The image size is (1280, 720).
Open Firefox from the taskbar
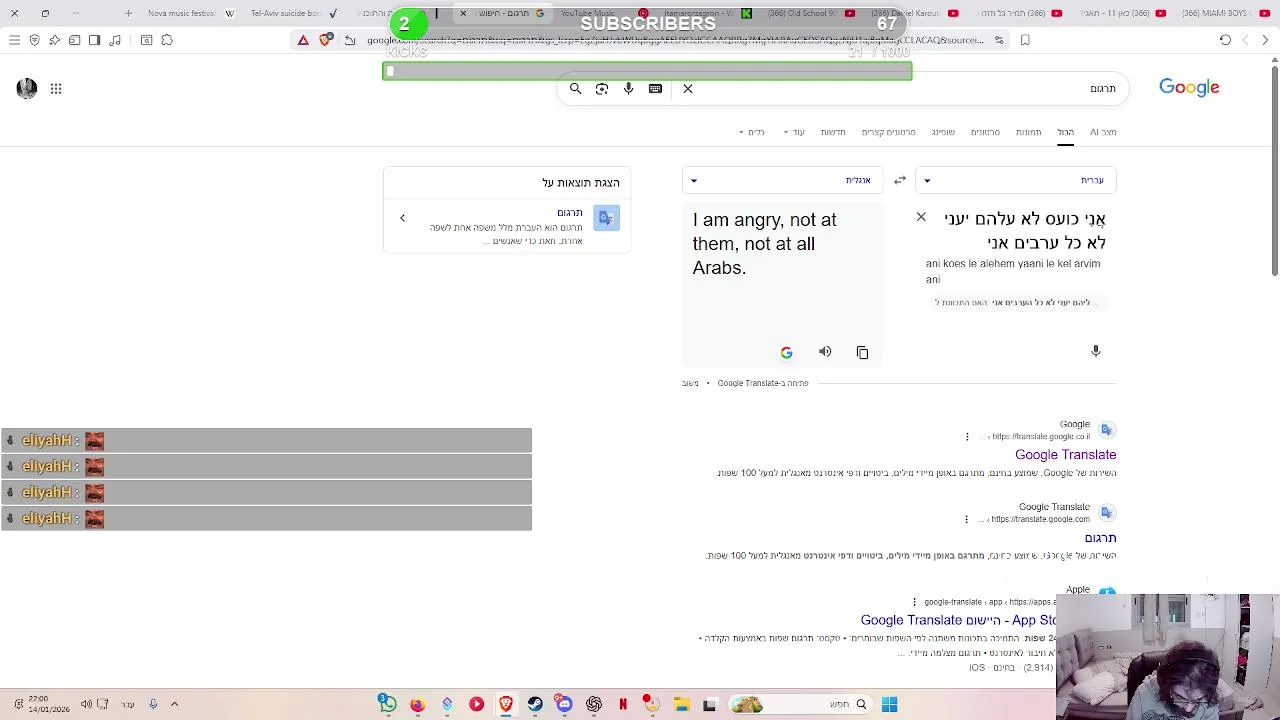(417, 704)
